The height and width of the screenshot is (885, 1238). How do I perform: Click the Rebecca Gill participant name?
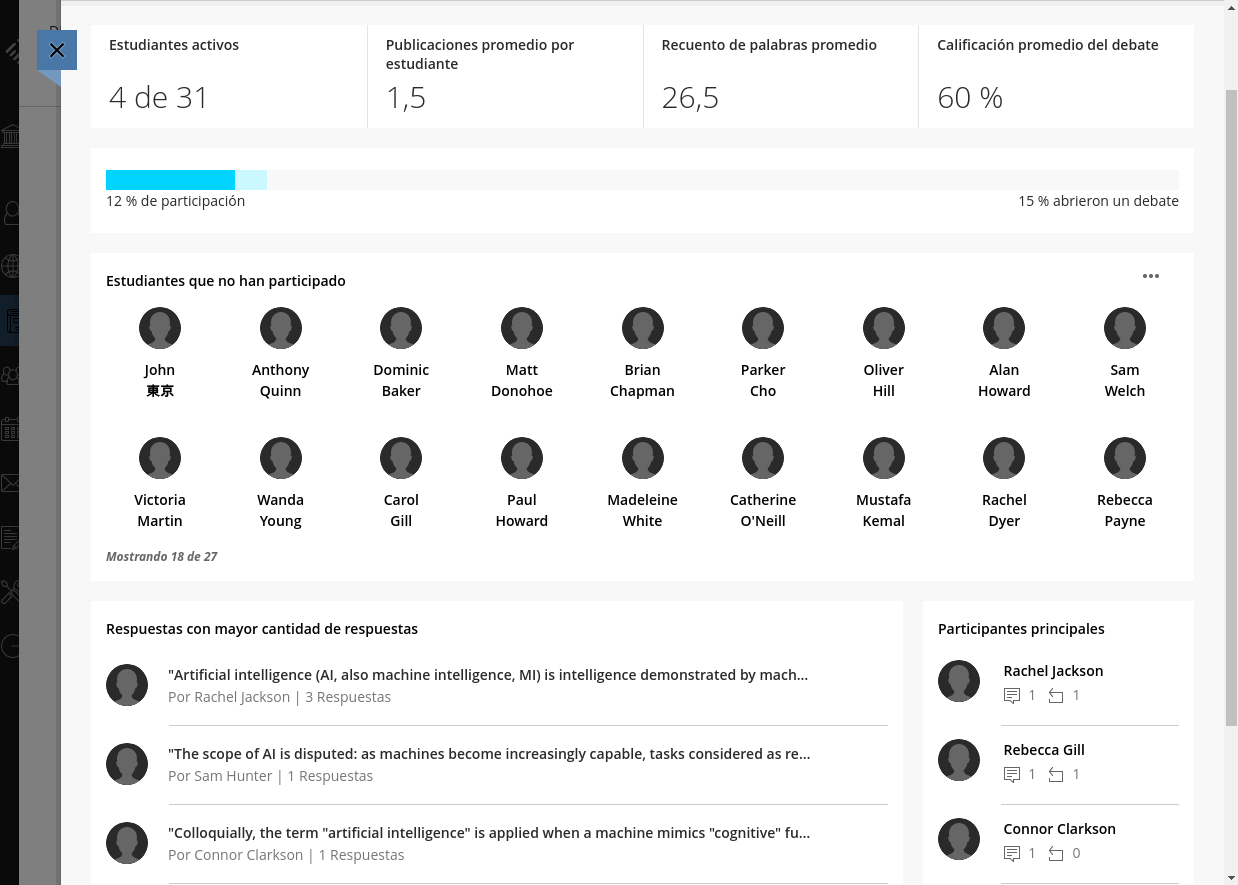tap(1044, 750)
